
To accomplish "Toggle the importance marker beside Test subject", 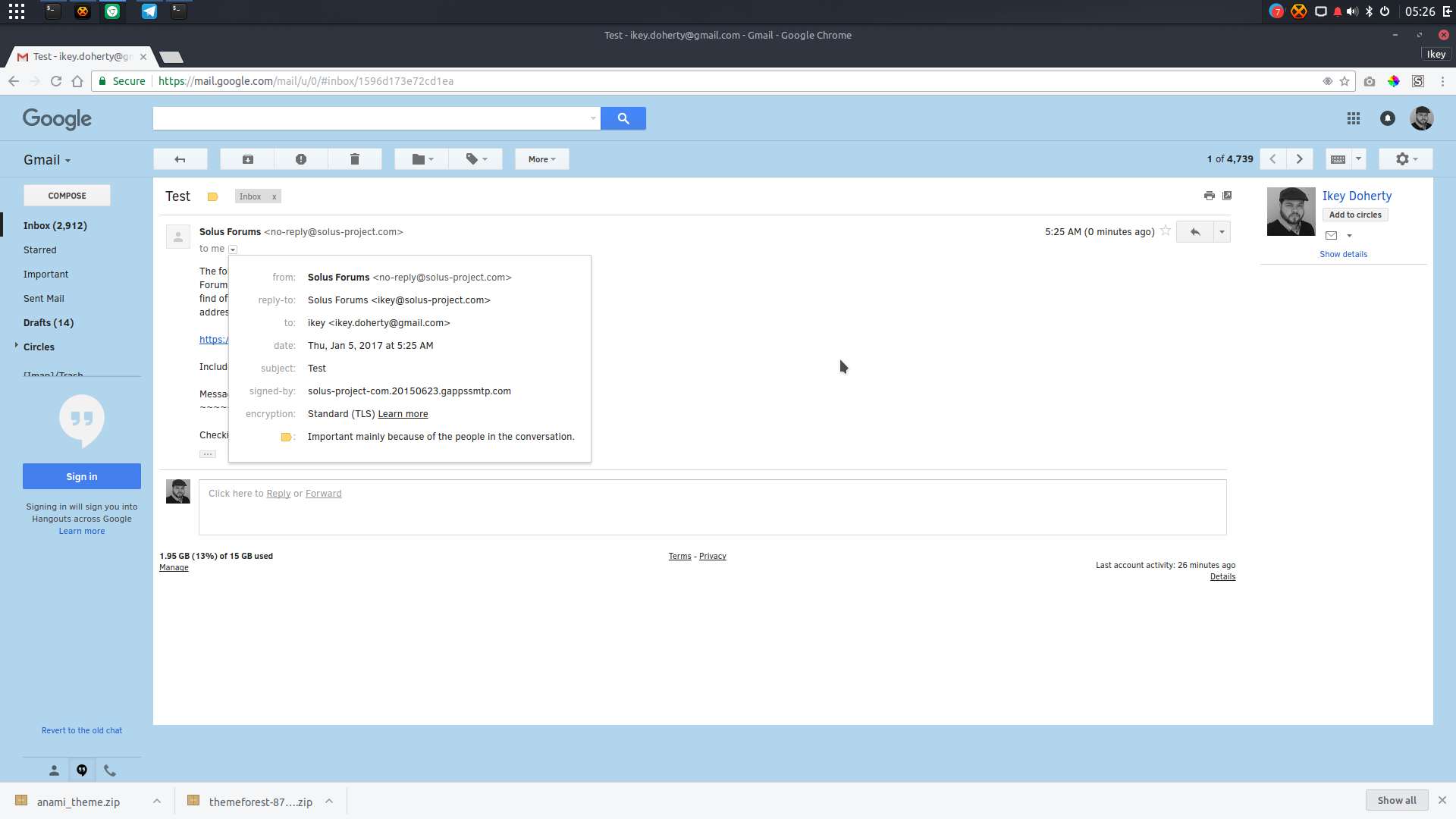I will pyautogui.click(x=213, y=197).
